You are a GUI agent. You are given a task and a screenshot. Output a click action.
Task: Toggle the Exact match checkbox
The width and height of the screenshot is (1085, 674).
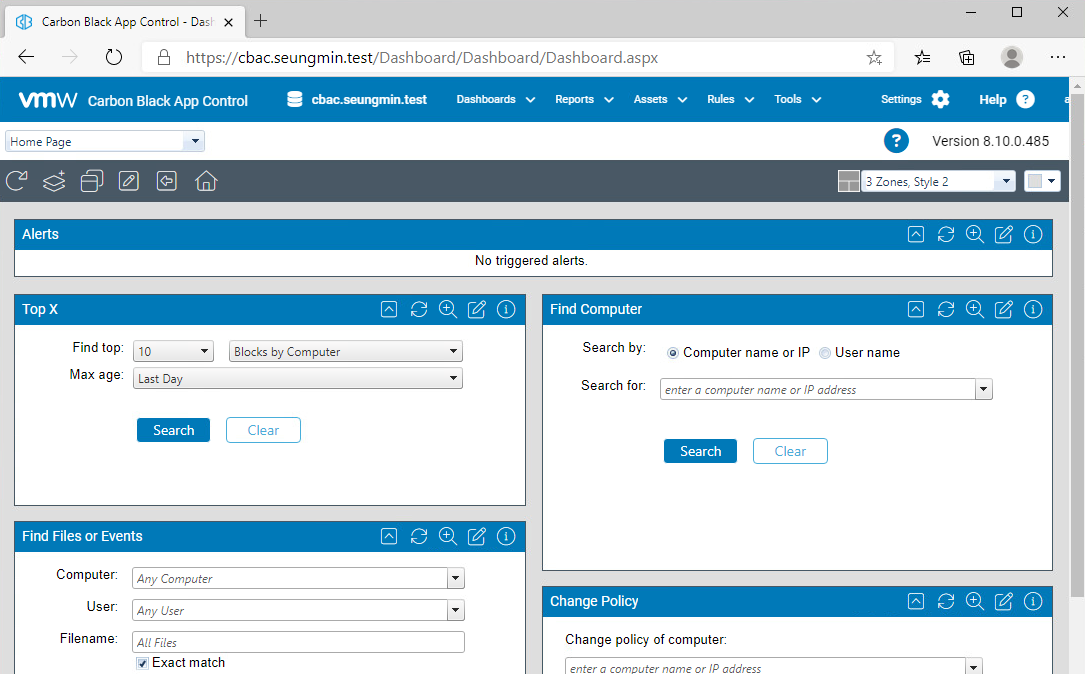pos(143,664)
